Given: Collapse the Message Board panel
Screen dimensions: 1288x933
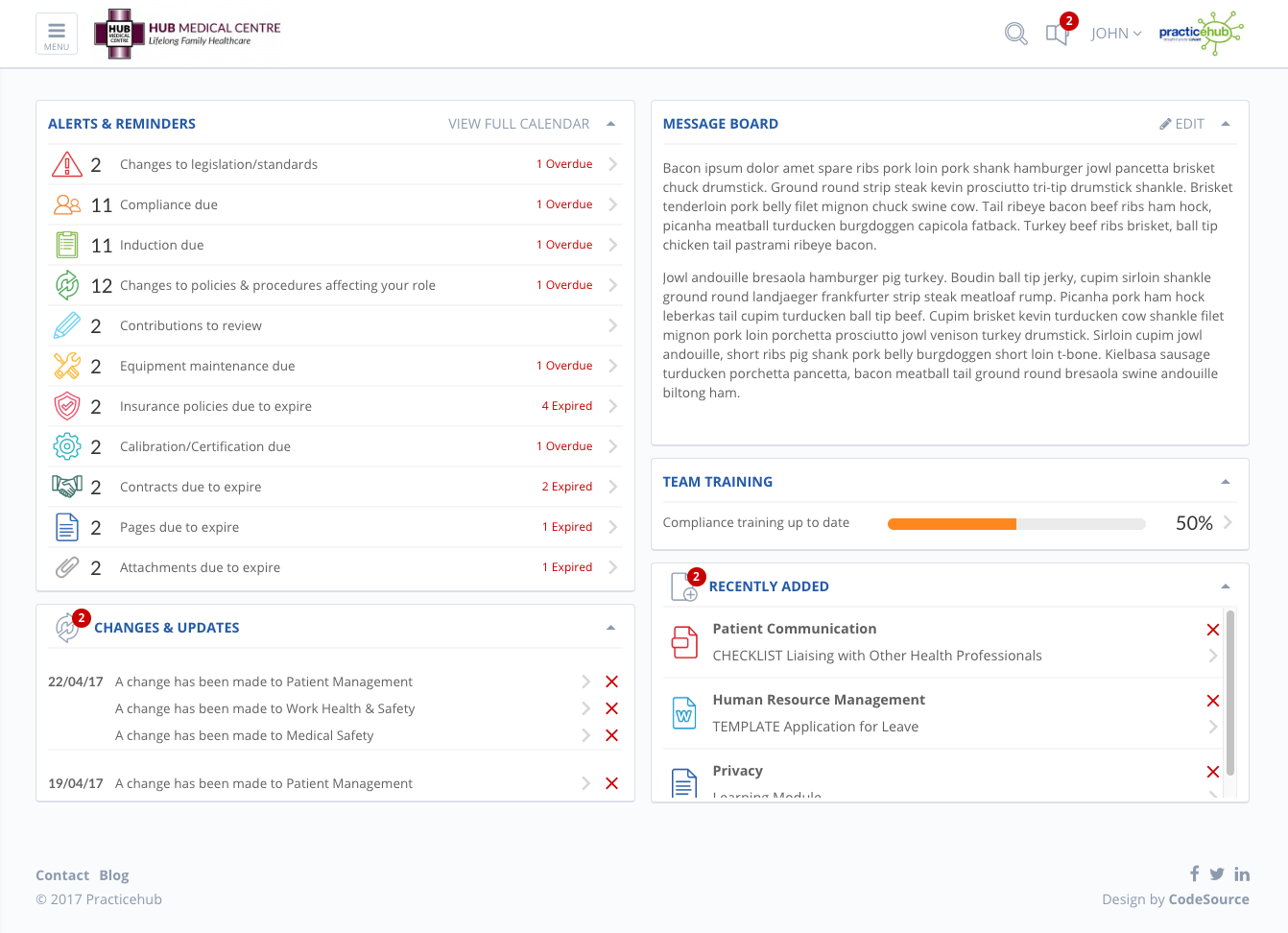Looking at the screenshot, I should tap(1225, 124).
